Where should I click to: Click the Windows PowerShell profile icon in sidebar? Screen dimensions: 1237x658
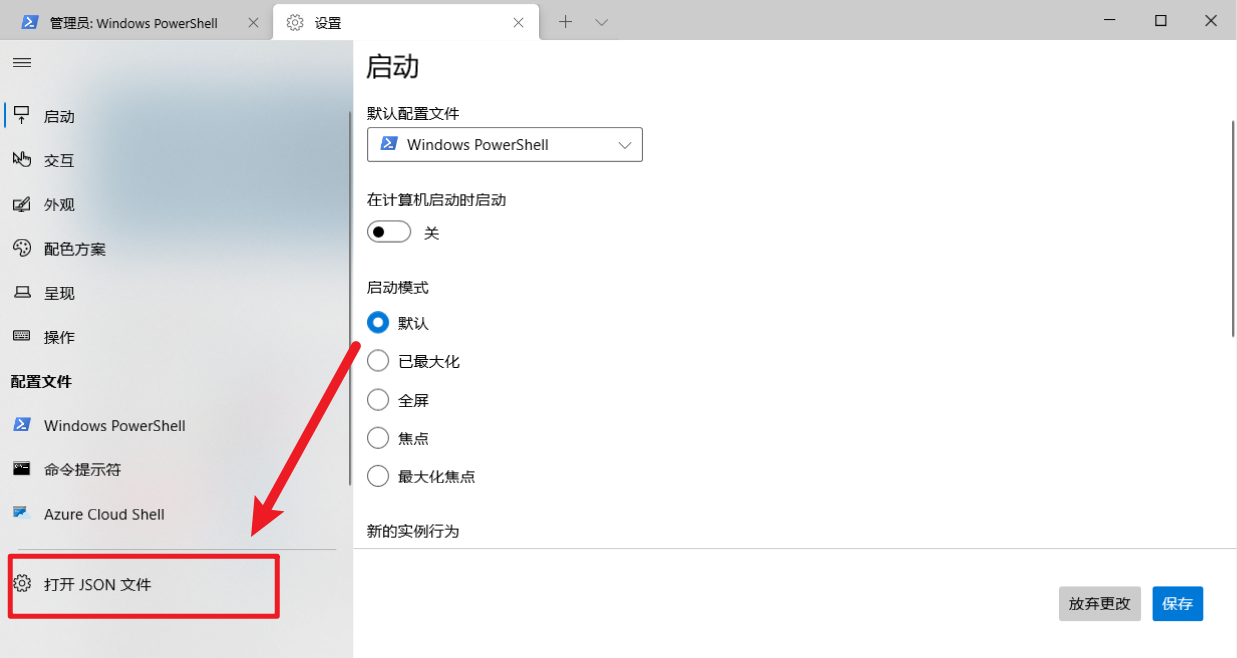[x=21, y=425]
